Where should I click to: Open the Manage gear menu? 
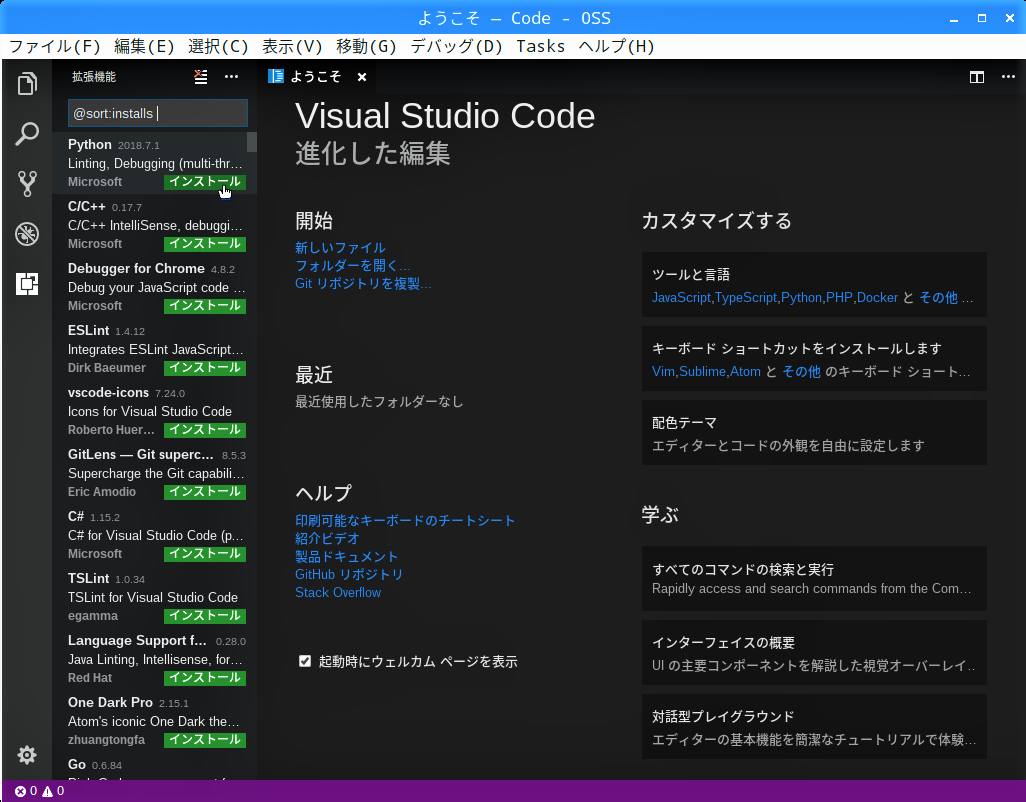27,755
